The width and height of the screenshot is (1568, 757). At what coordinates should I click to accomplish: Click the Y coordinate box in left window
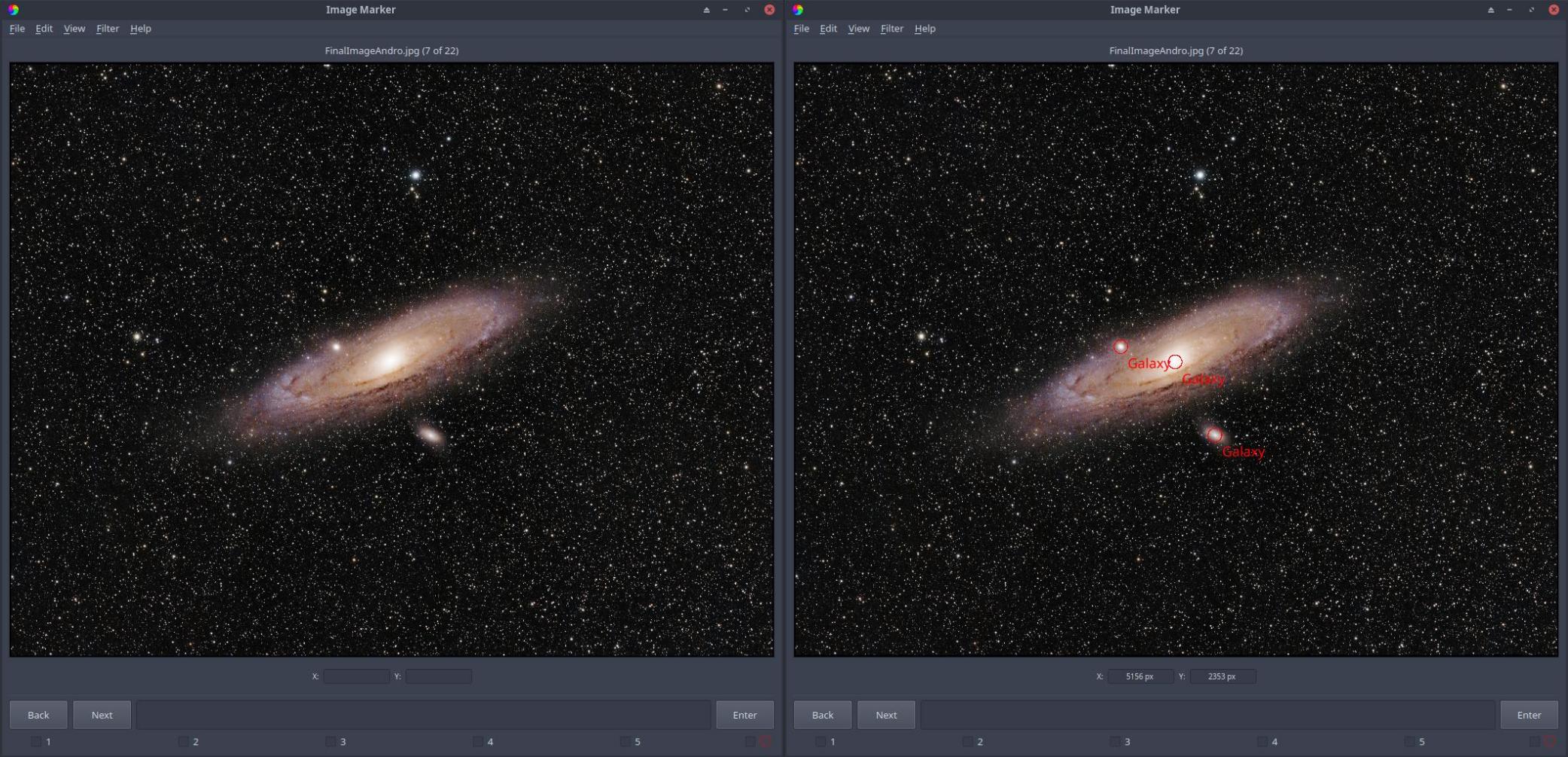pyautogui.click(x=439, y=676)
